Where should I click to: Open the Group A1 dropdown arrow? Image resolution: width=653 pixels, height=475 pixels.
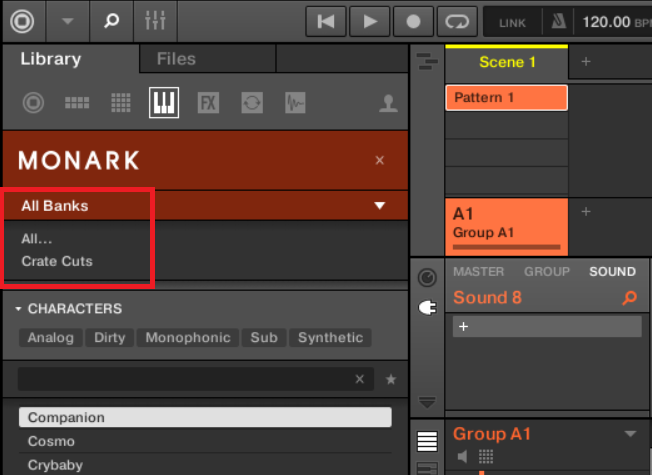click(630, 434)
